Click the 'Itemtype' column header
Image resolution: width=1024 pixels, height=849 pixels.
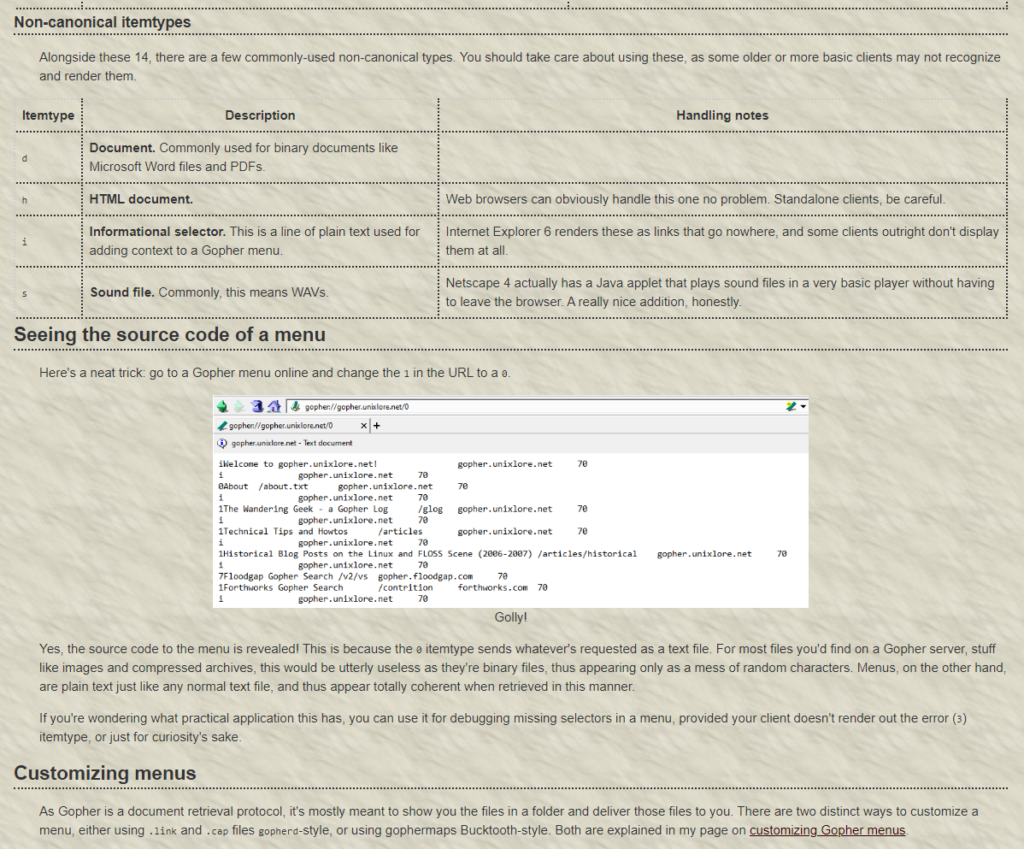tap(48, 116)
